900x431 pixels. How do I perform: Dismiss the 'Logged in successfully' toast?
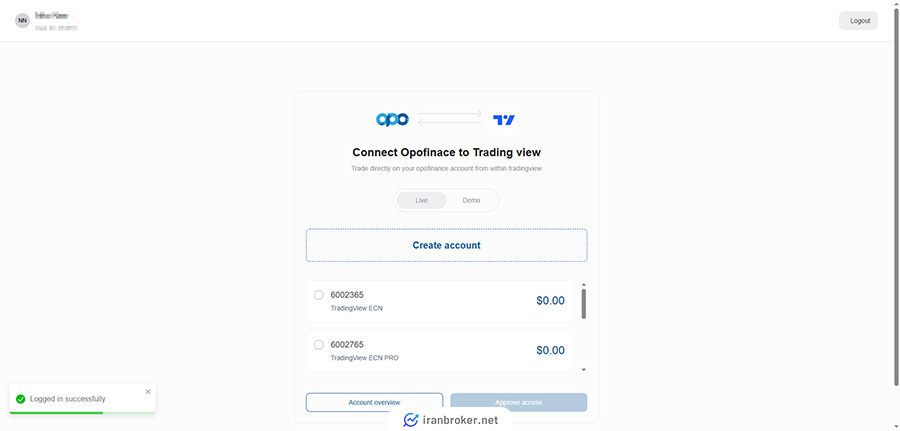click(x=148, y=392)
